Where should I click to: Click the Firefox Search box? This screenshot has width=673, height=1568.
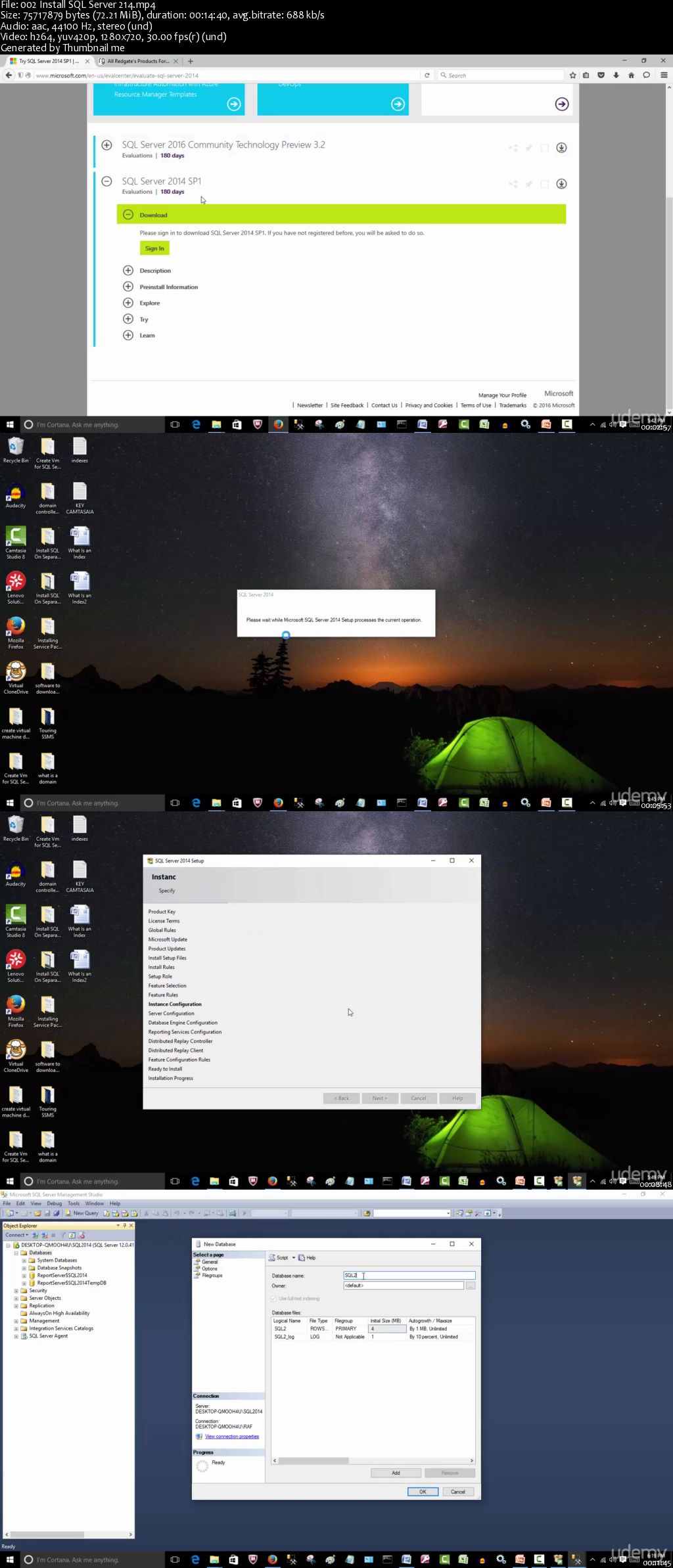500,76
